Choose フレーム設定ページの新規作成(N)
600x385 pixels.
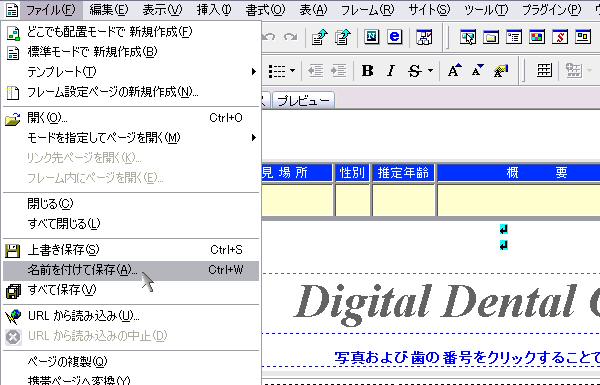pos(131,92)
